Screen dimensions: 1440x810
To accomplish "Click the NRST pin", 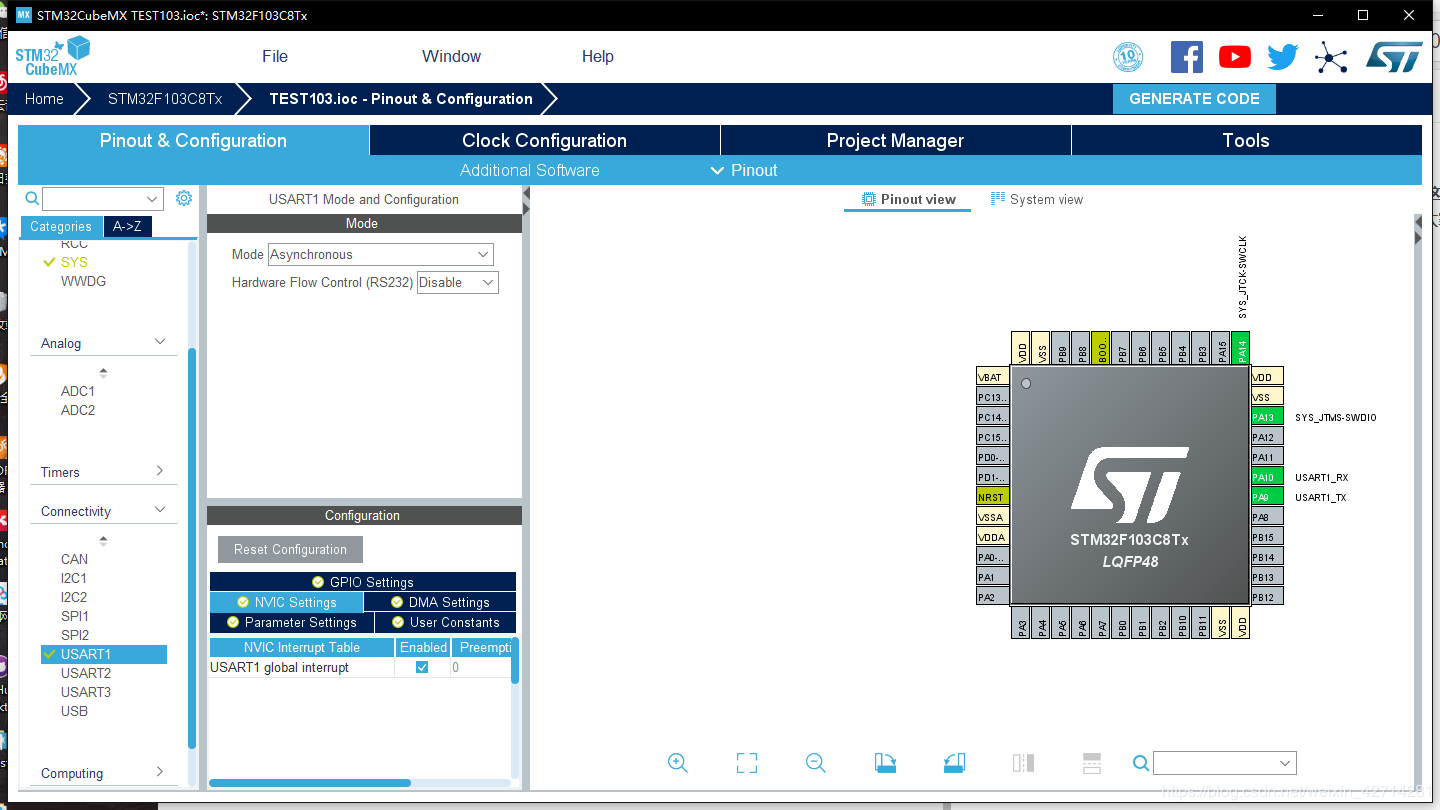I will pos(992,497).
